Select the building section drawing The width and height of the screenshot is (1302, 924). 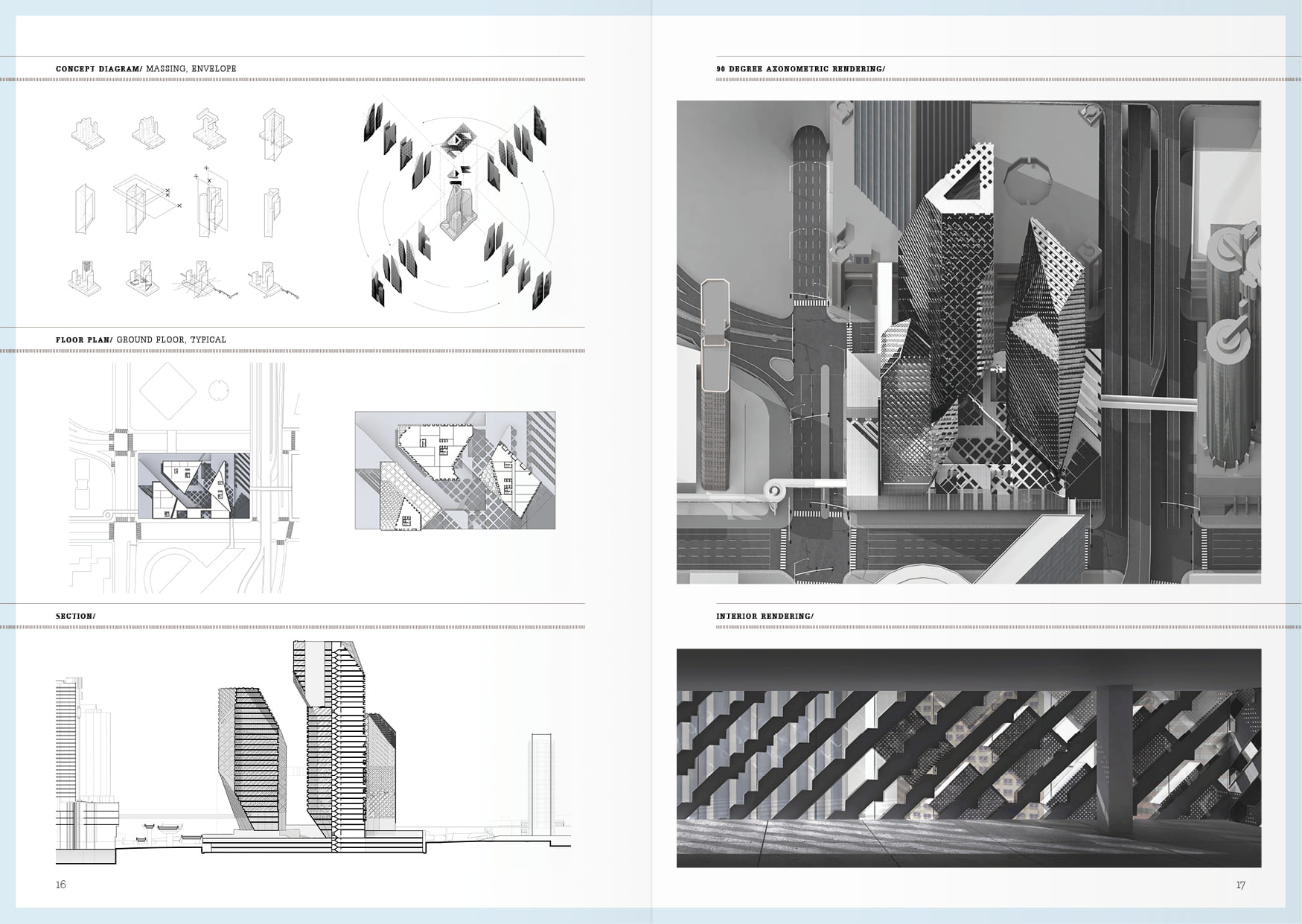[313, 752]
